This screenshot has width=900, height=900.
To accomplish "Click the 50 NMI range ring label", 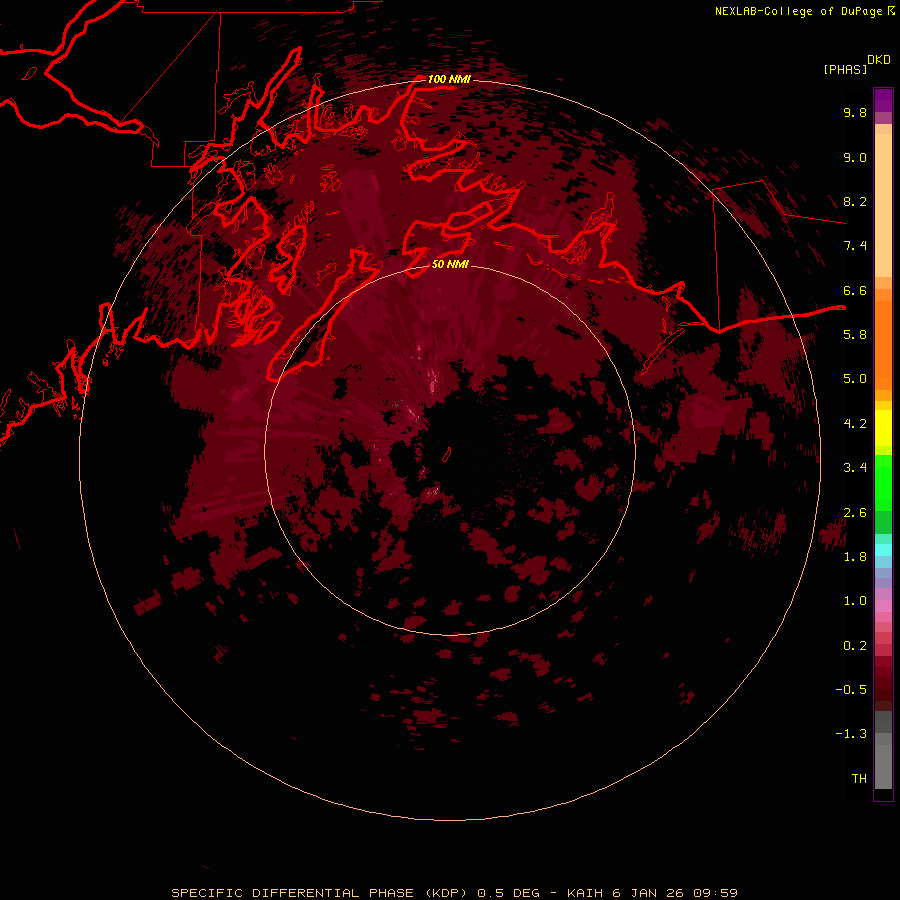I will point(450,264).
